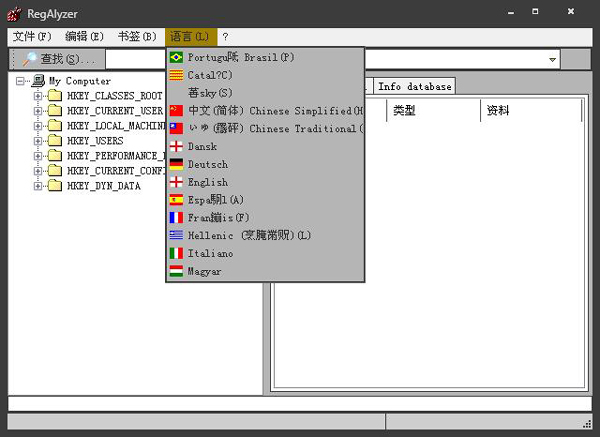This screenshot has height=437, width=600.
Task: Click the Spanish flag icon
Action: (x=176, y=200)
